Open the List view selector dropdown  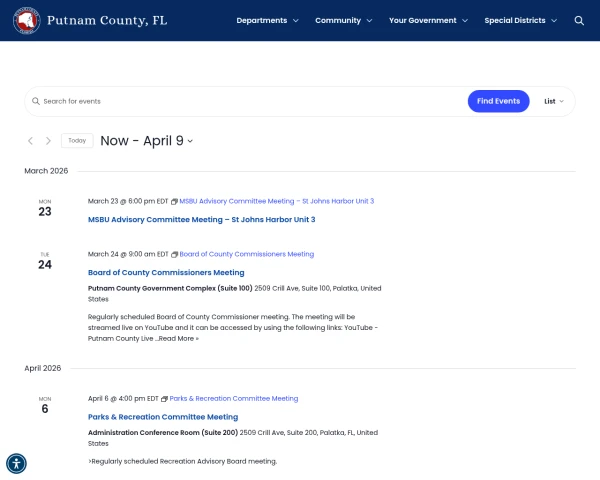553,101
